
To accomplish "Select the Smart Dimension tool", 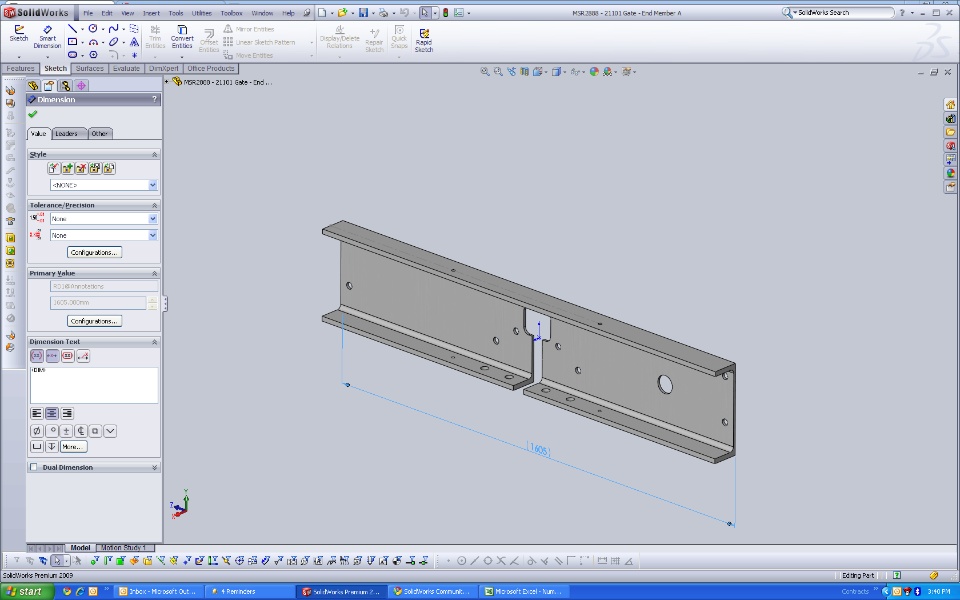I will pyautogui.click(x=47, y=37).
